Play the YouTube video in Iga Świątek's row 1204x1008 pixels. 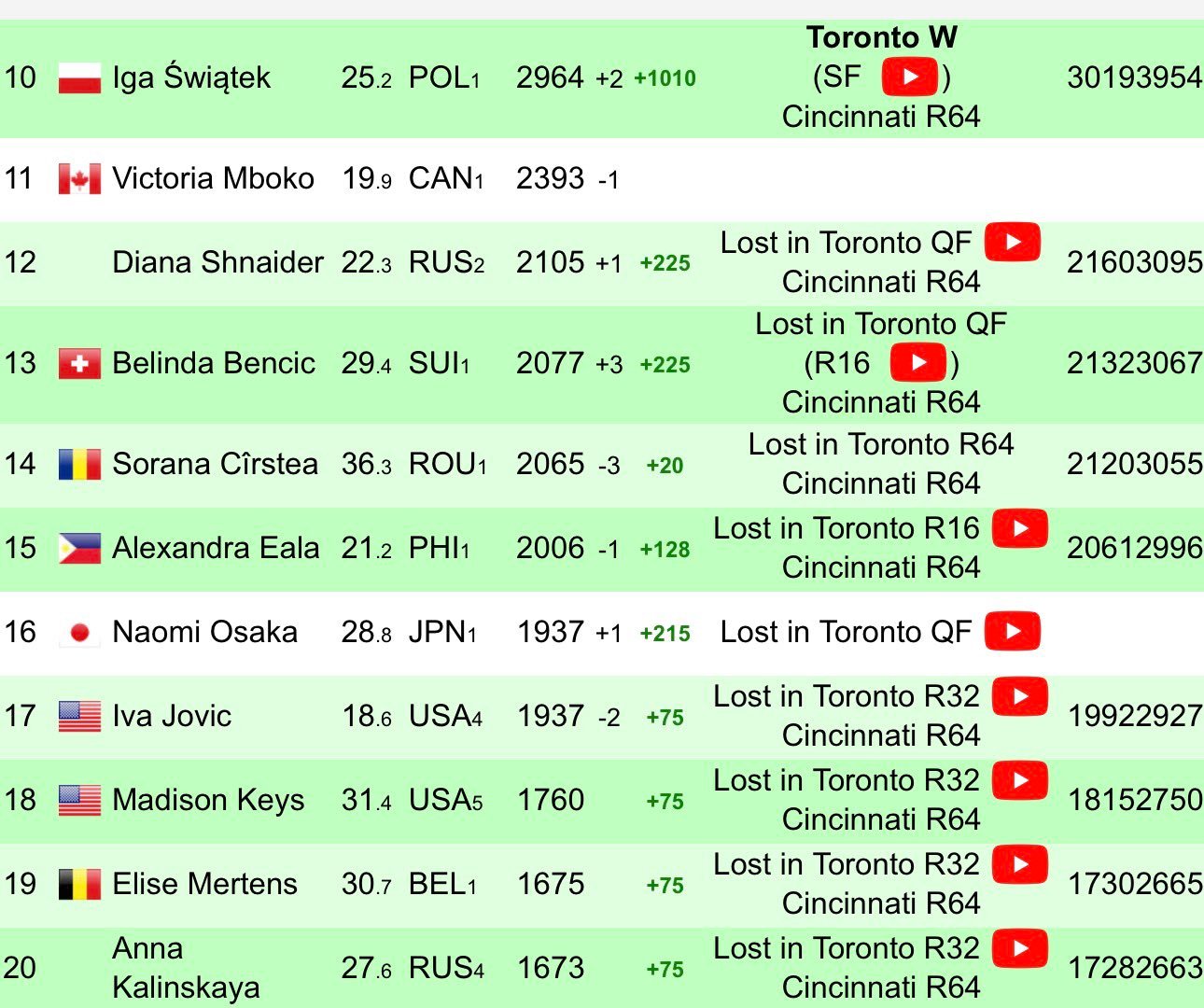point(910,77)
